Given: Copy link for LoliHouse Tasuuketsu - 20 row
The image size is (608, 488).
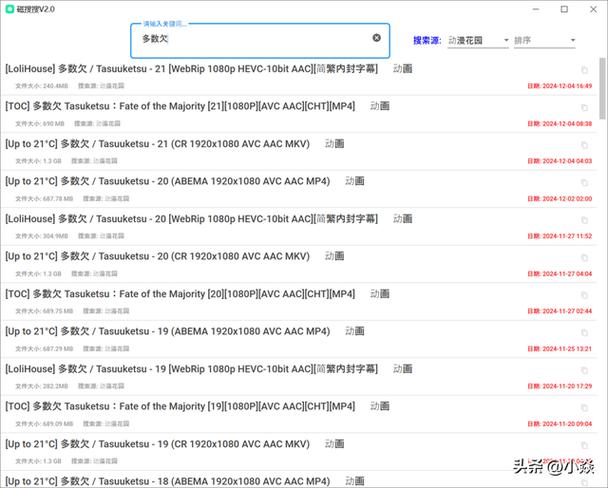Looking at the screenshot, I should click(x=584, y=220).
